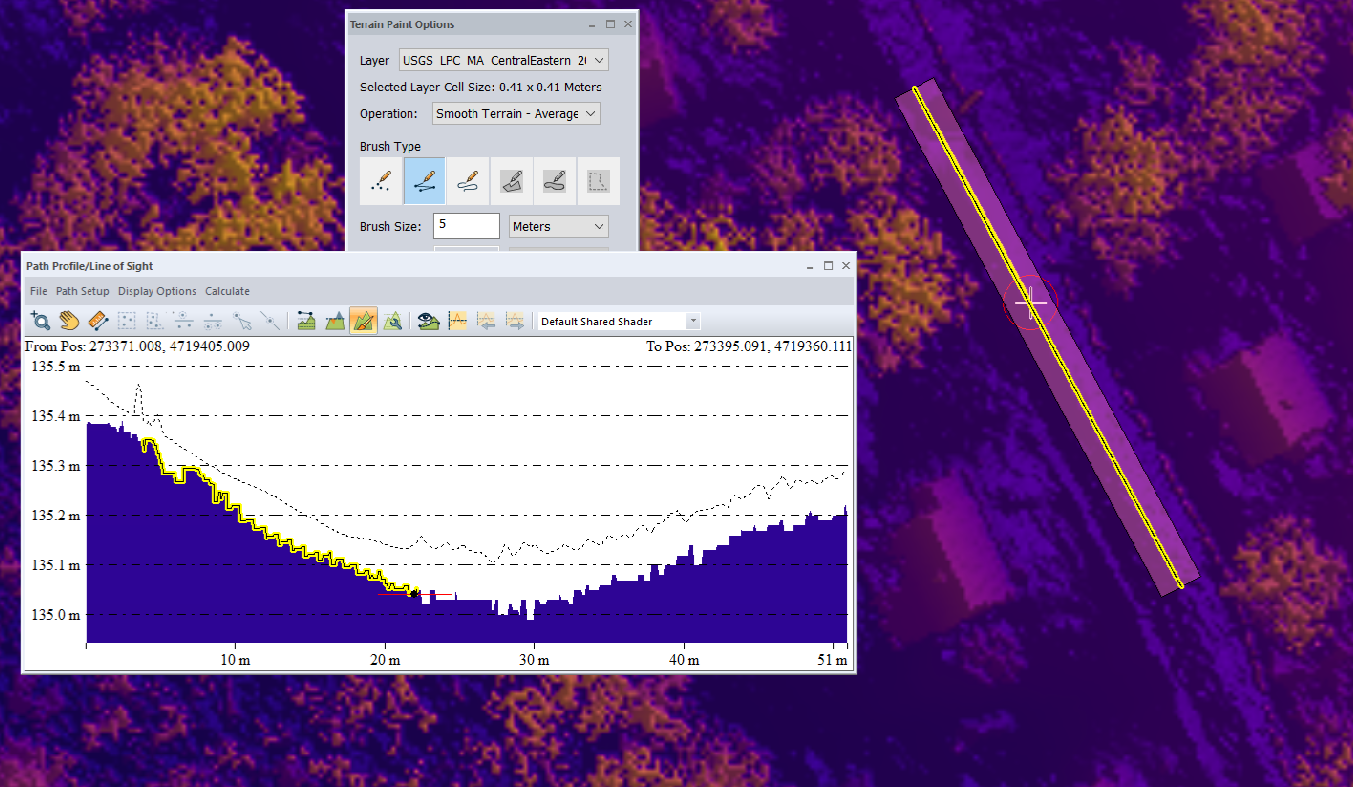Select the freehand area brush type

click(555, 181)
